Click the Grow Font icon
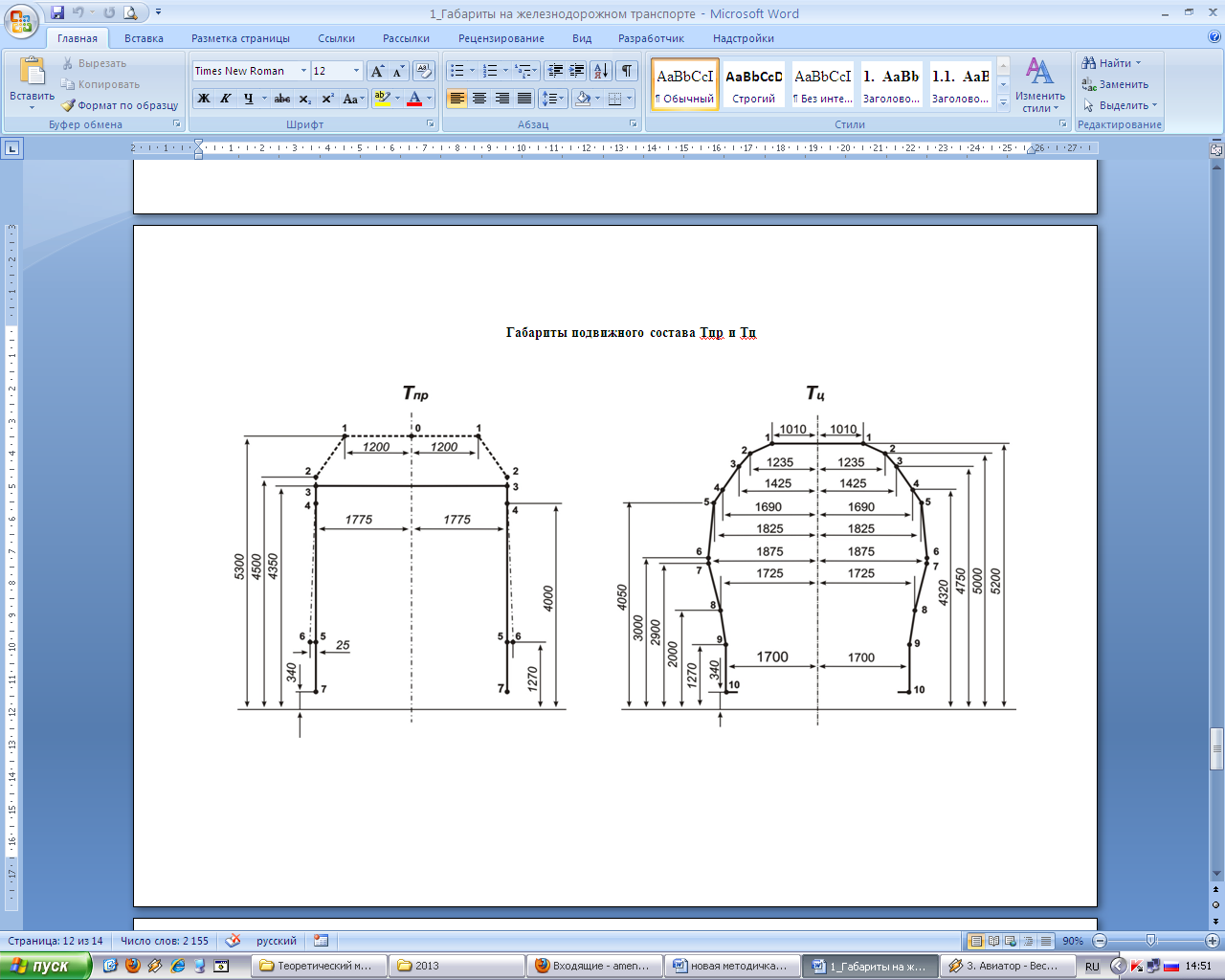 (x=378, y=71)
